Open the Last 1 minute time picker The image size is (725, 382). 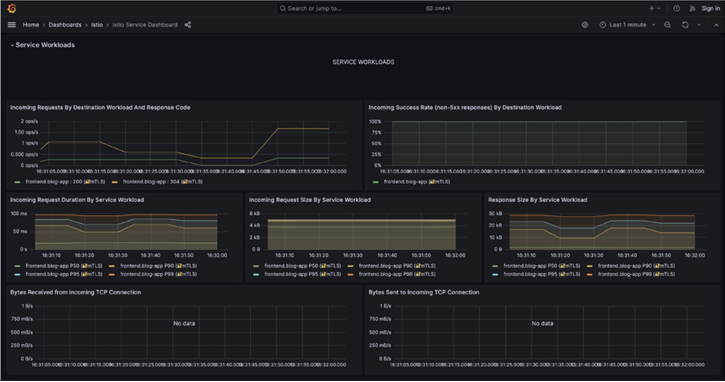[x=627, y=25]
